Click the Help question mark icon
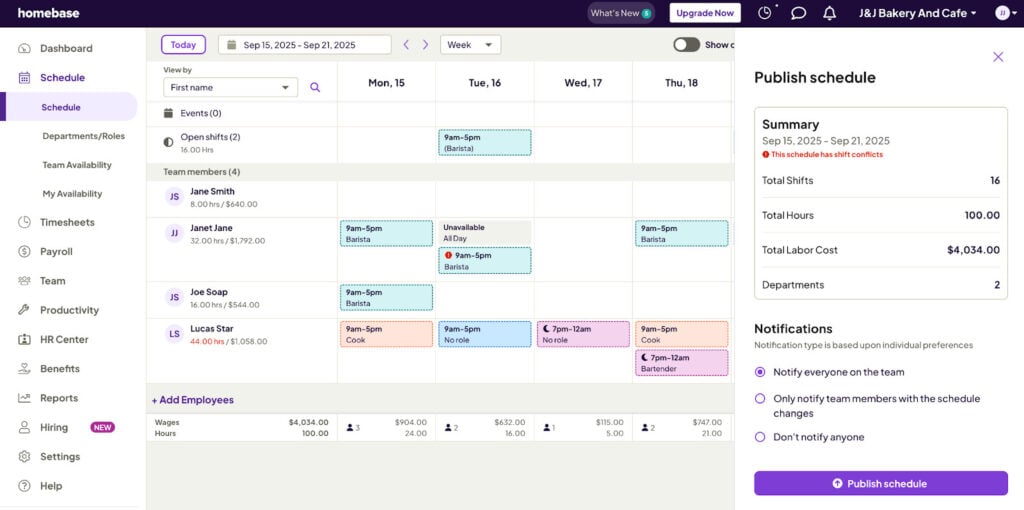The height and width of the screenshot is (510, 1024). [x=24, y=486]
